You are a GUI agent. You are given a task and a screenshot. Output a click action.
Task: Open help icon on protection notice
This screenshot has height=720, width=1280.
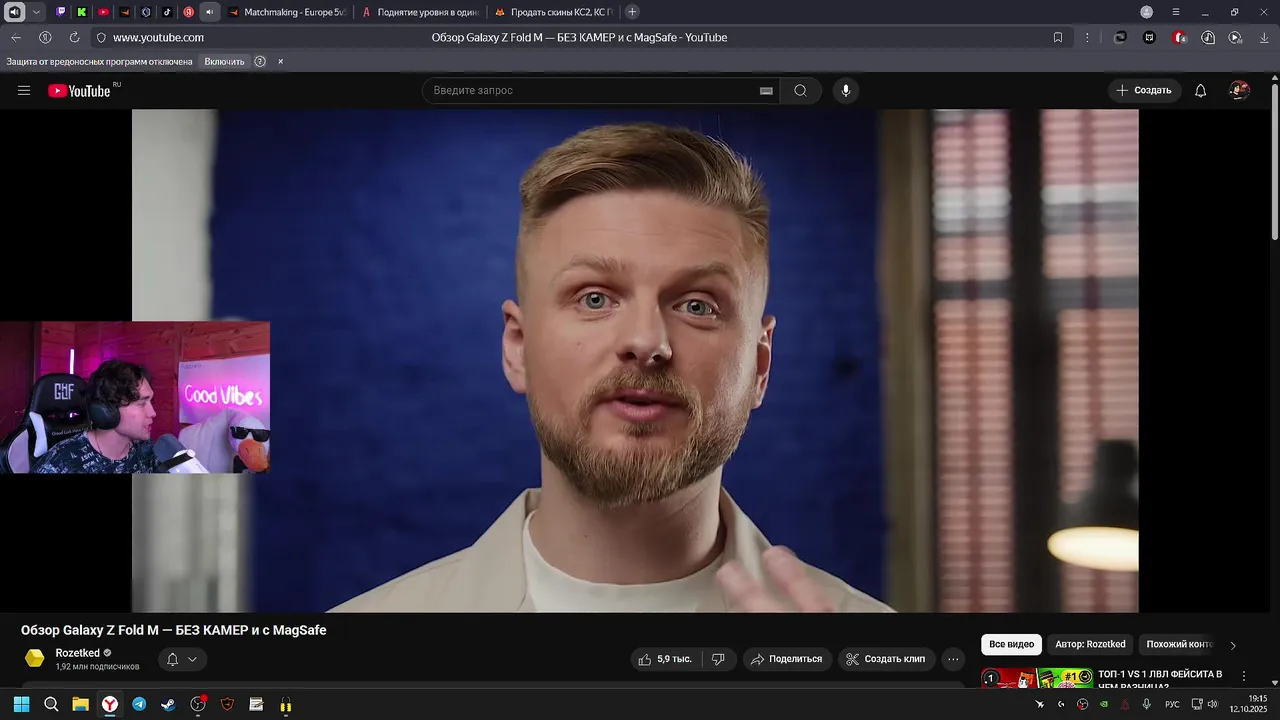point(260,61)
